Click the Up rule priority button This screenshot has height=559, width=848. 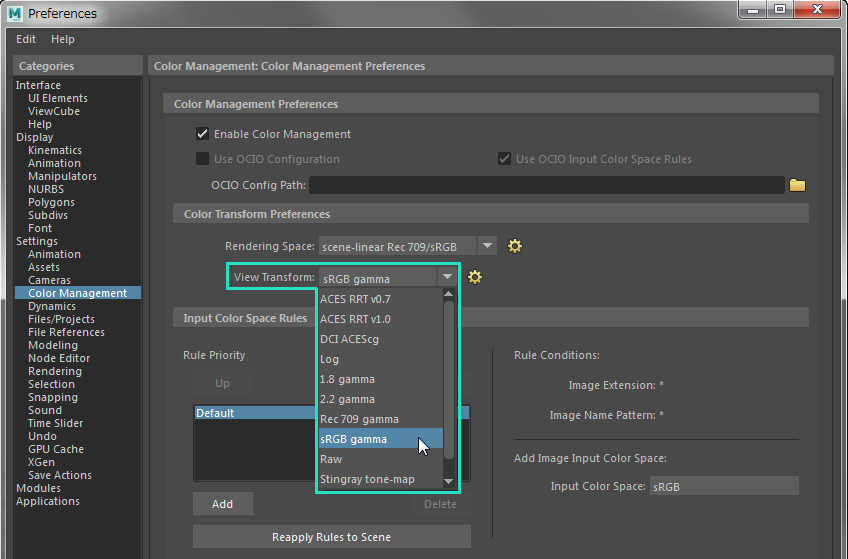click(222, 383)
